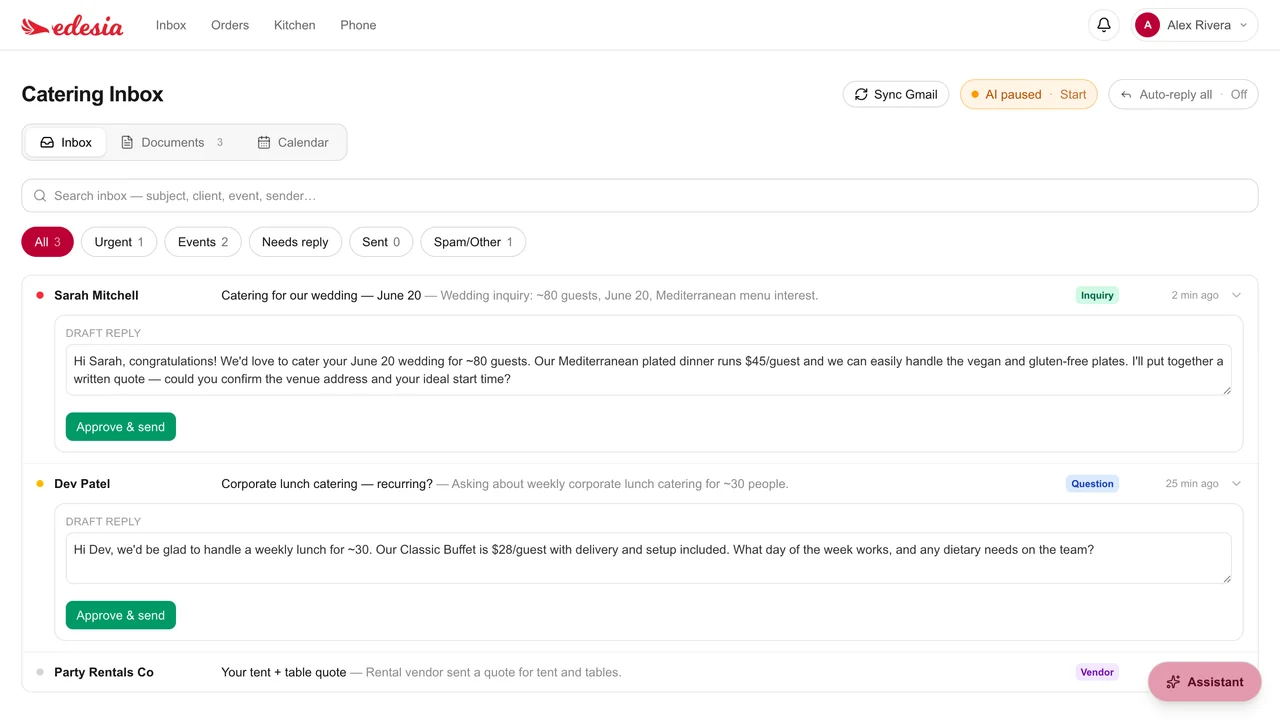
Task: Edit the draft reply to Dev
Action: (x=648, y=558)
